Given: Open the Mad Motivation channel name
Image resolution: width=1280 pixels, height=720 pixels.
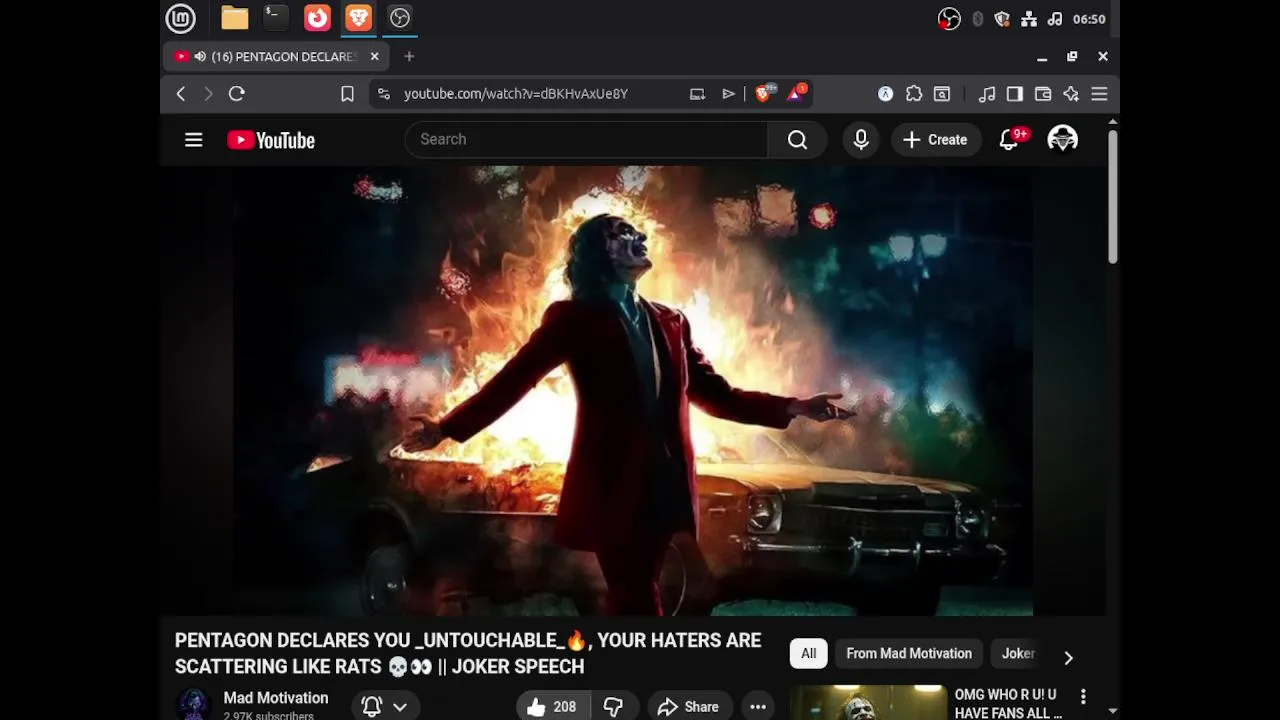Looking at the screenshot, I should (276, 698).
